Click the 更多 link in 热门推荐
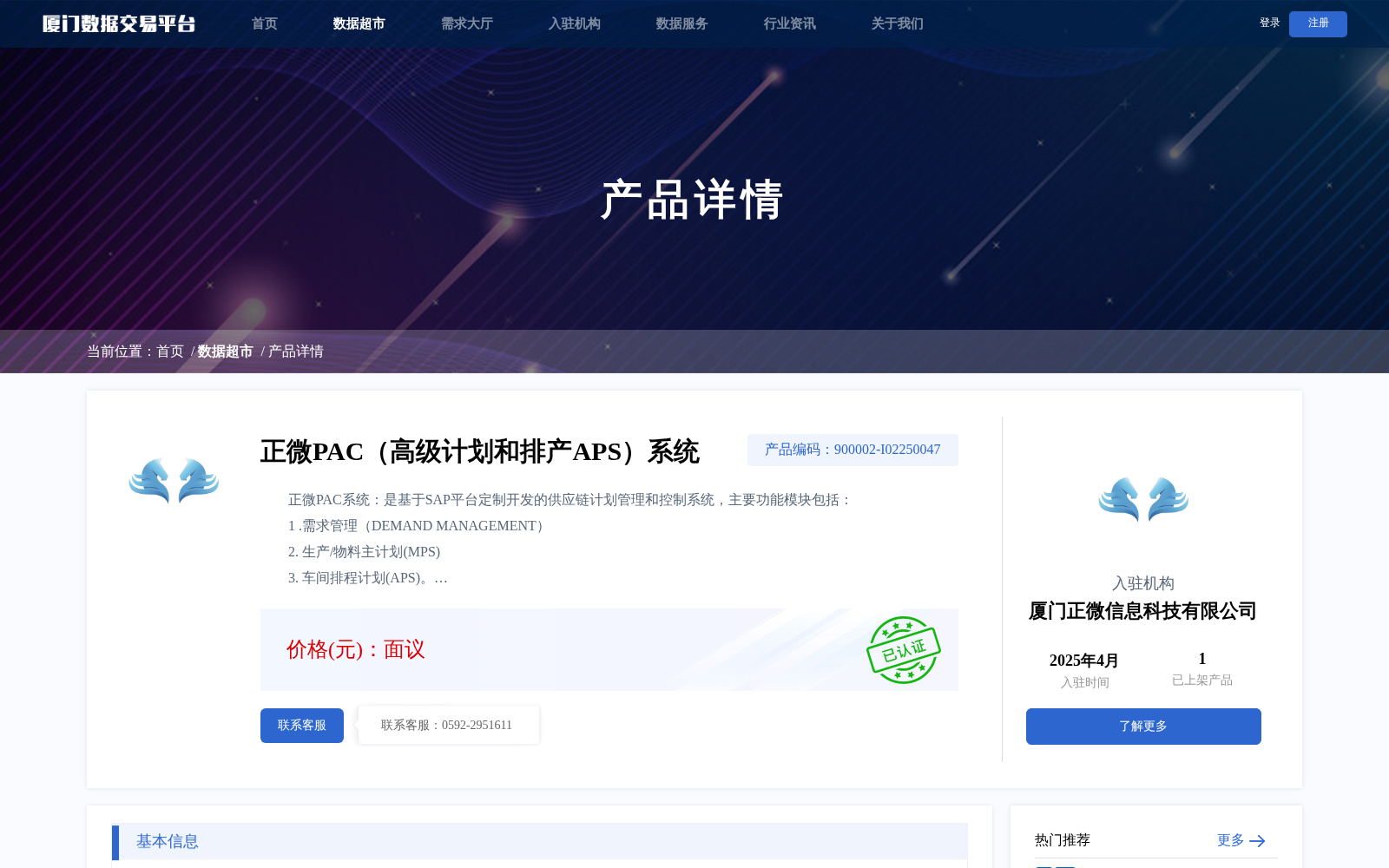This screenshot has height=868, width=1389. coord(1230,840)
